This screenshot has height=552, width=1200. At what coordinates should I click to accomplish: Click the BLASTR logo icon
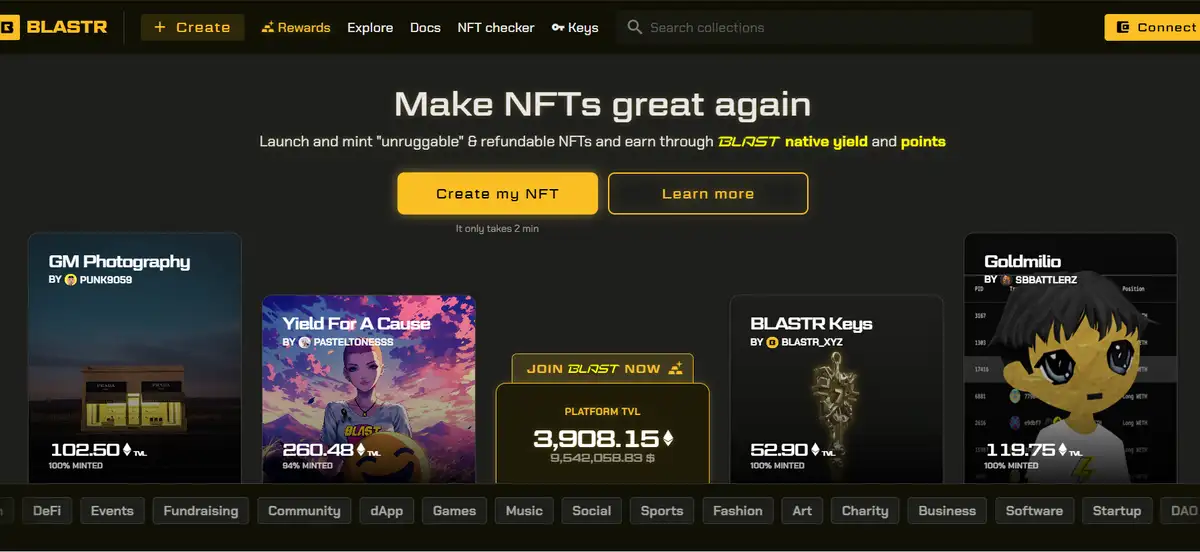7,28
